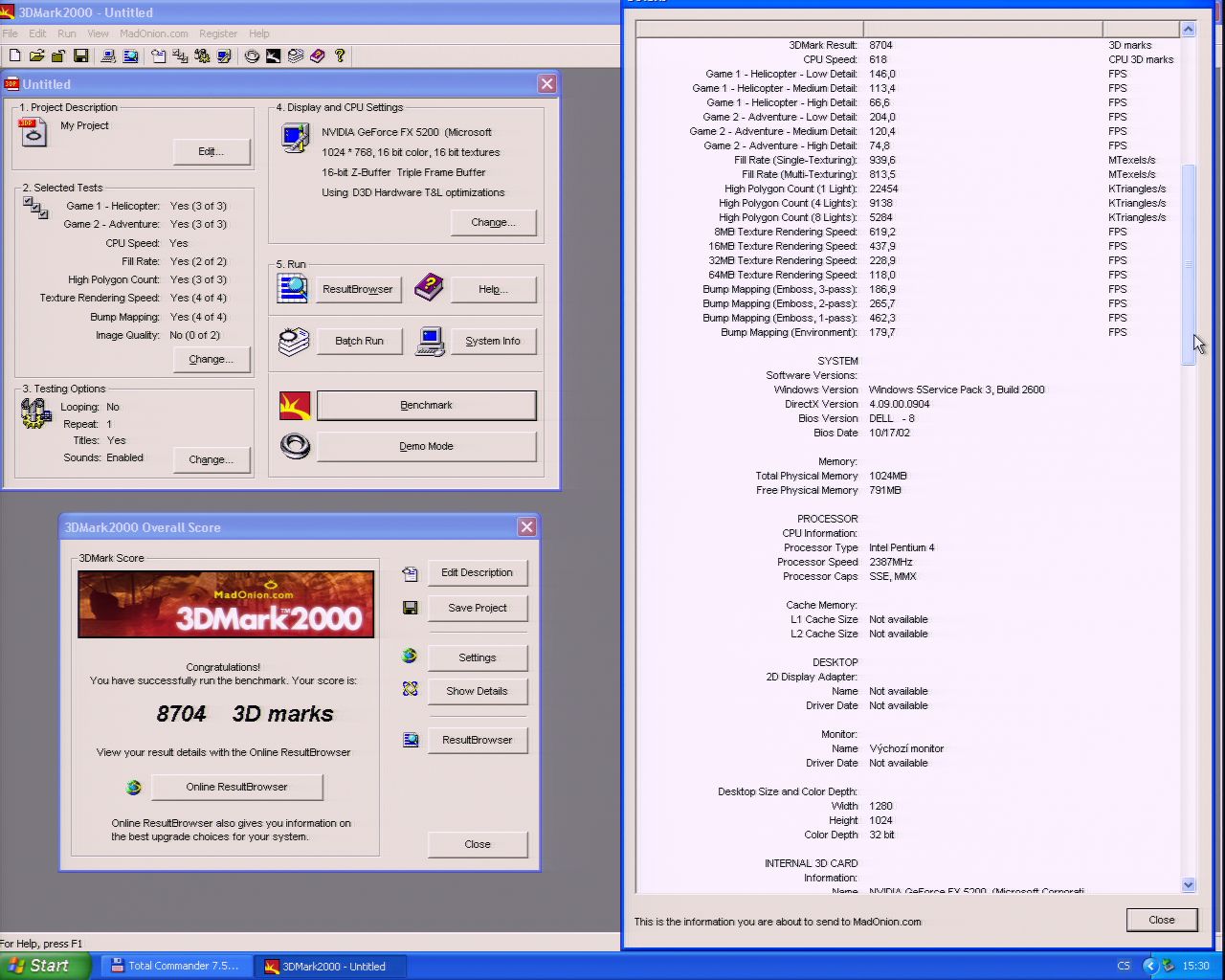This screenshot has width=1225, height=980.
Task: Click the demo mode ring toolbar icon
Action: coord(252,56)
